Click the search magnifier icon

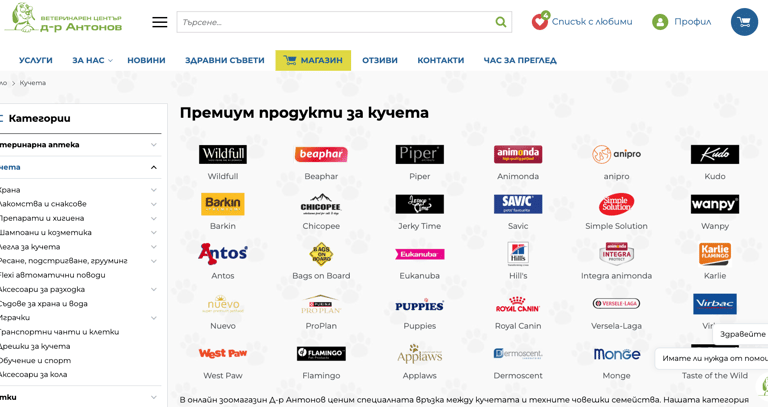coord(501,22)
